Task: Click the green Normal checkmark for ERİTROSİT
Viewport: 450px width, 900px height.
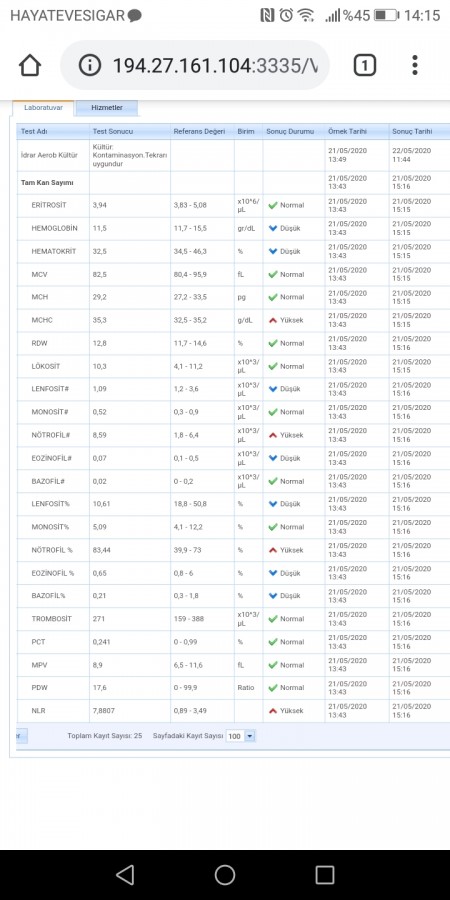Action: point(273,205)
